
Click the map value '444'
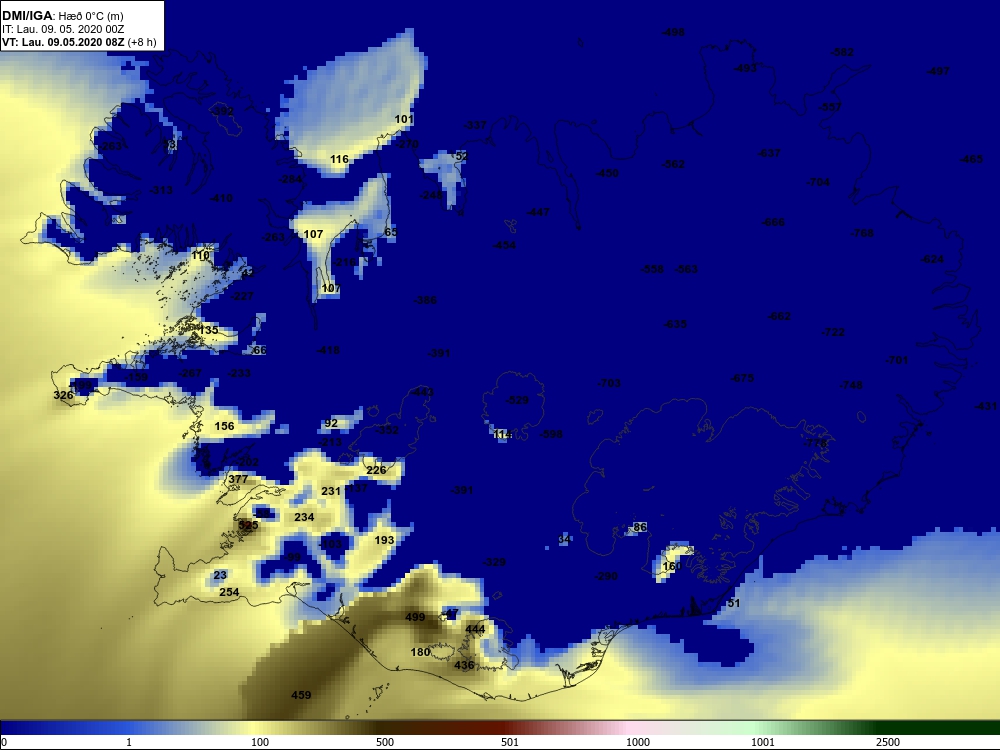pos(475,629)
